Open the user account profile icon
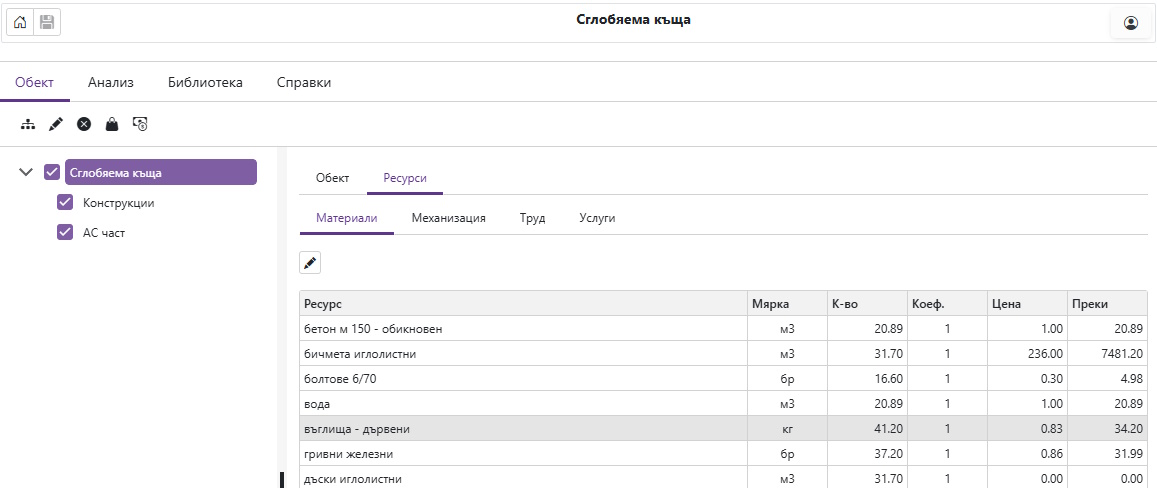The image size is (1157, 488). tap(1131, 23)
